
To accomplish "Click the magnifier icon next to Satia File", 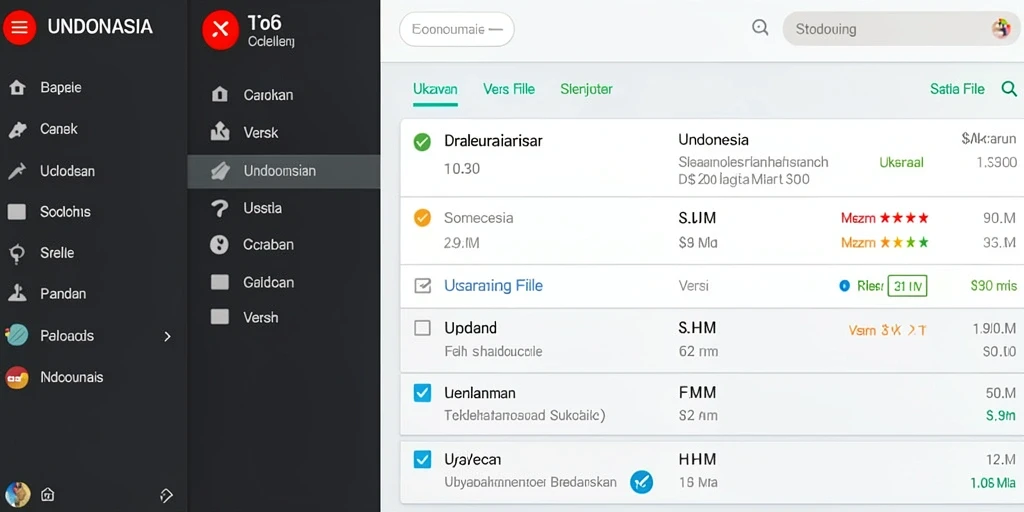I will [x=1009, y=89].
